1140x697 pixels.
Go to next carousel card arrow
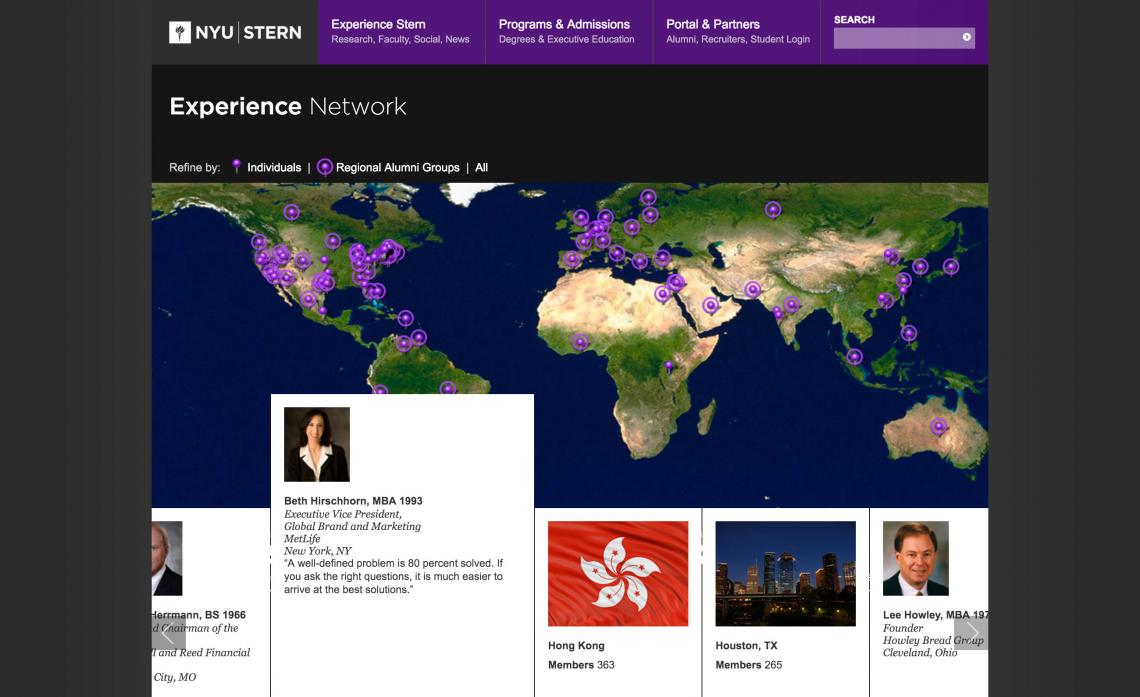click(971, 633)
